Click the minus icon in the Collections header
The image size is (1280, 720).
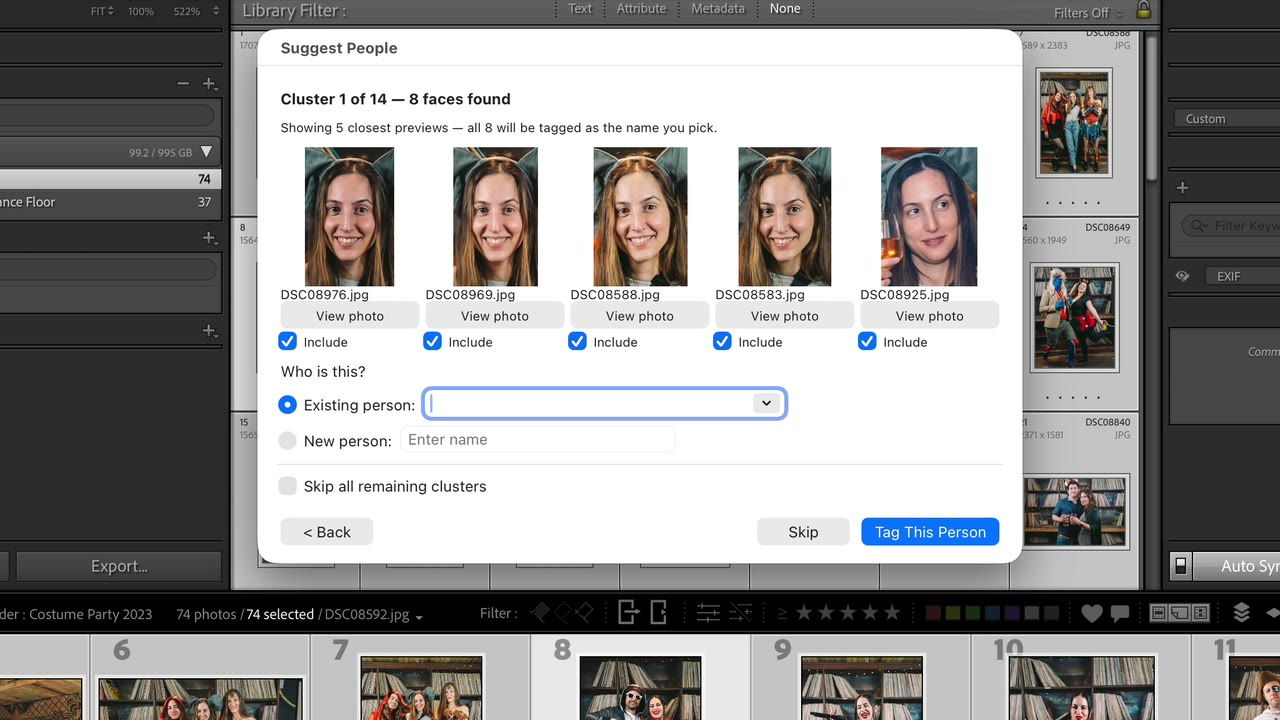(x=183, y=84)
